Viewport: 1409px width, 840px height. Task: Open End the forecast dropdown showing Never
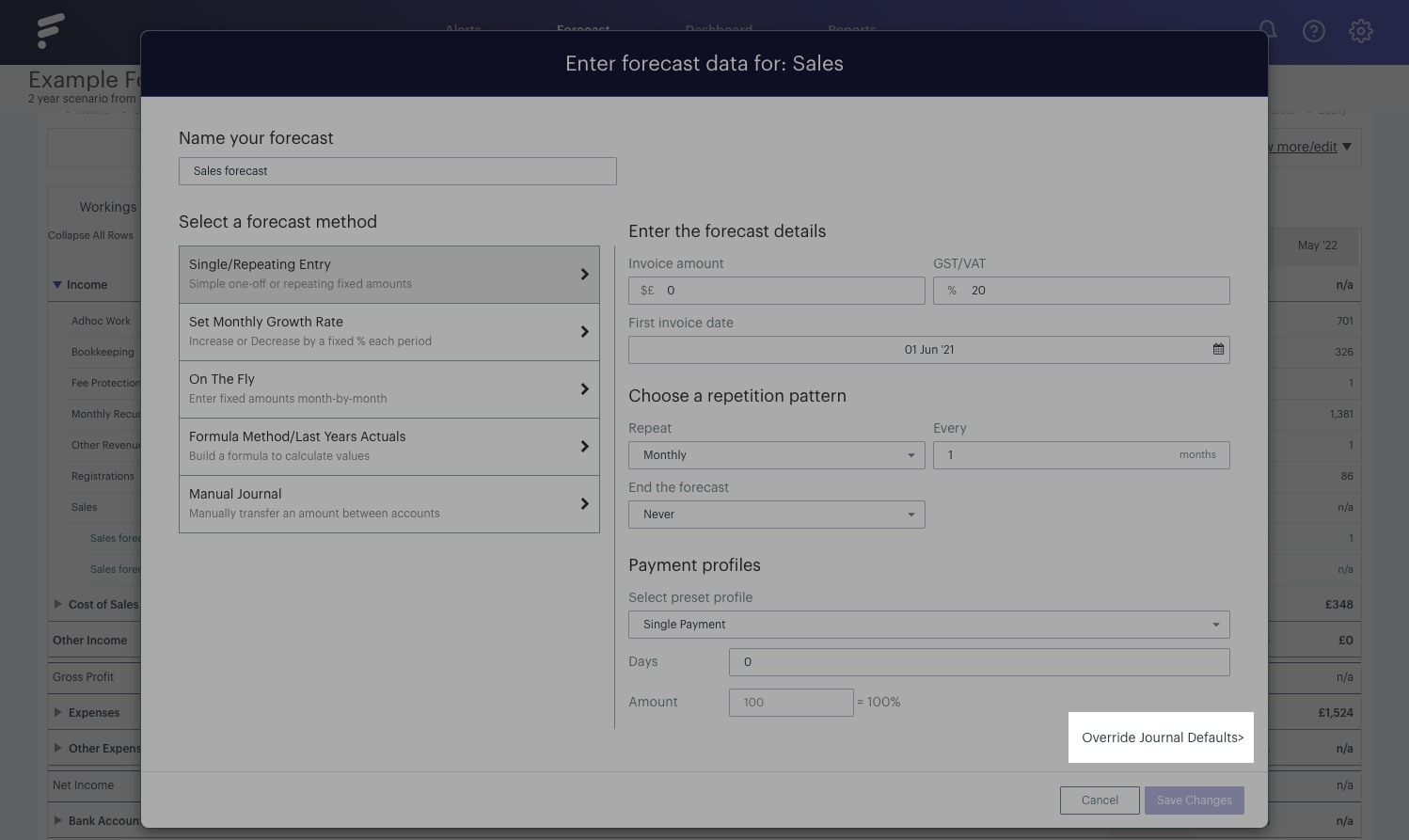tap(777, 515)
